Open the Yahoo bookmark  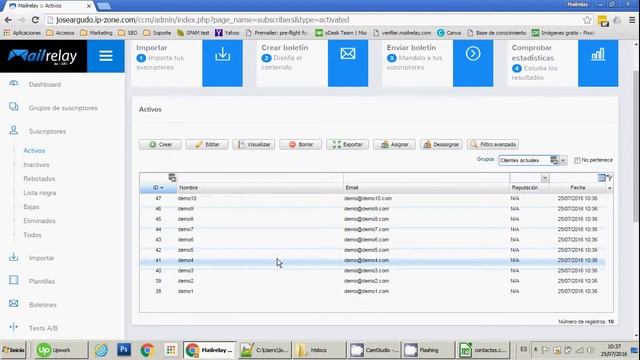[x=227, y=33]
